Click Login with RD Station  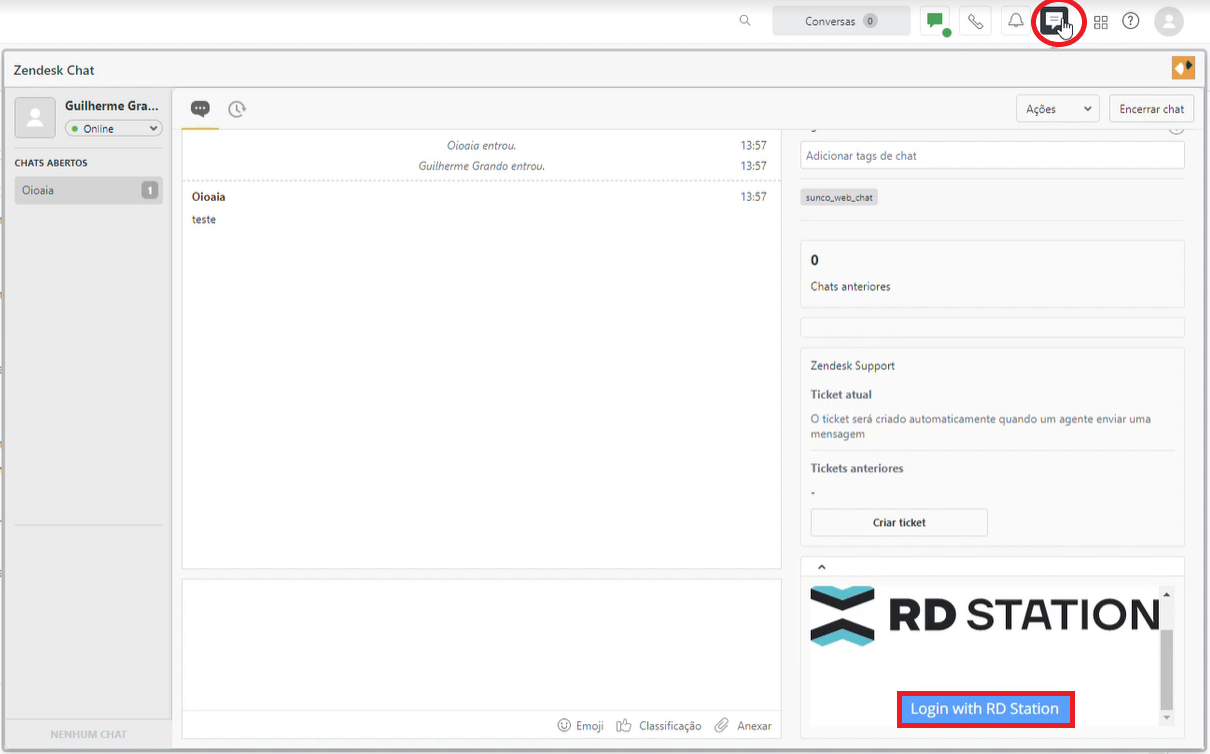985,708
